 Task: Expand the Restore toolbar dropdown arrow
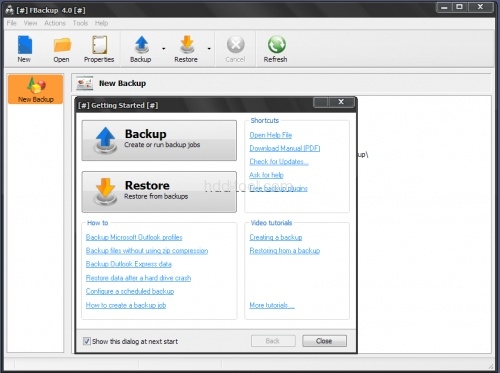[209, 49]
